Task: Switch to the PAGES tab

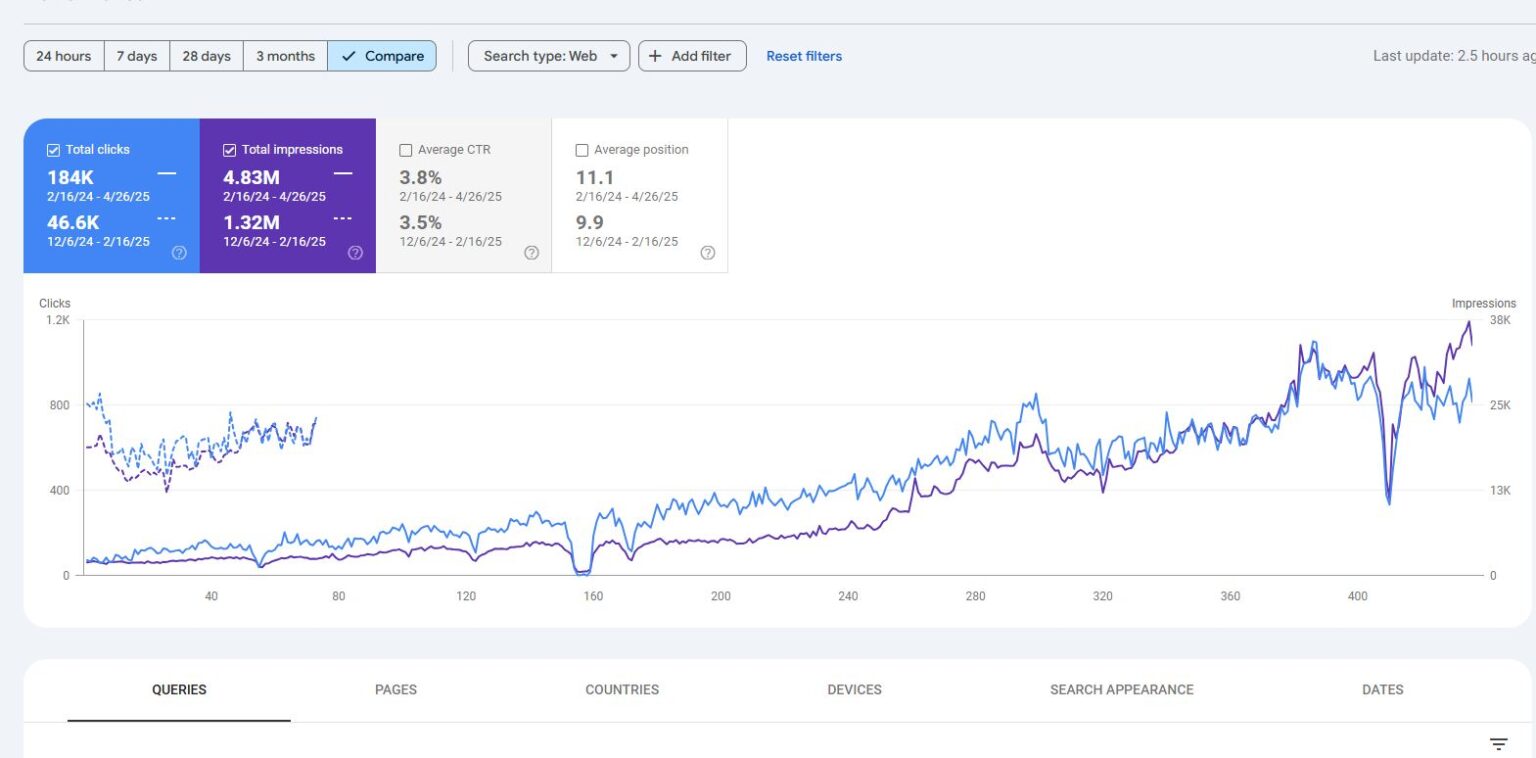Action: pos(396,689)
